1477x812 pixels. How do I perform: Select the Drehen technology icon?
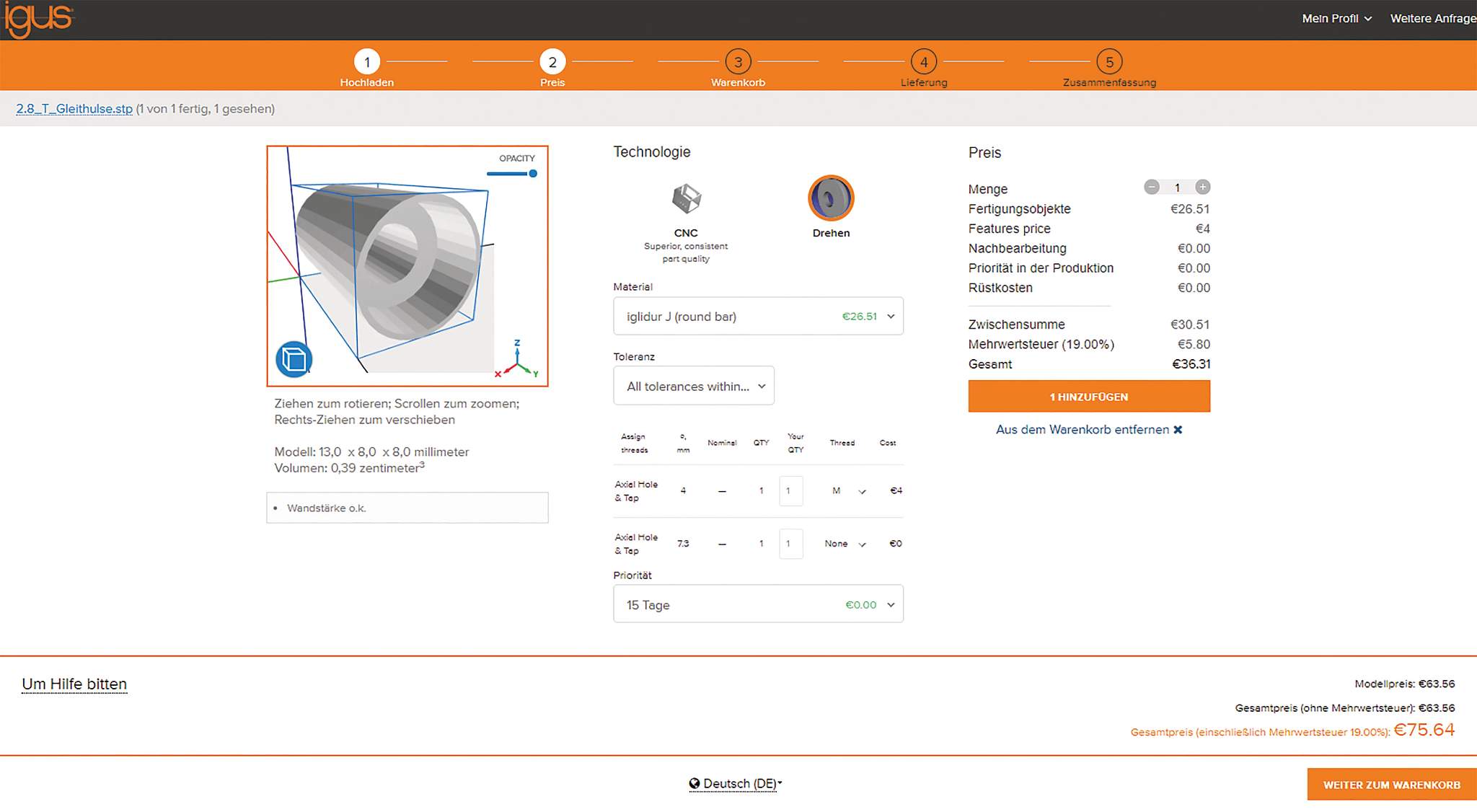point(831,198)
